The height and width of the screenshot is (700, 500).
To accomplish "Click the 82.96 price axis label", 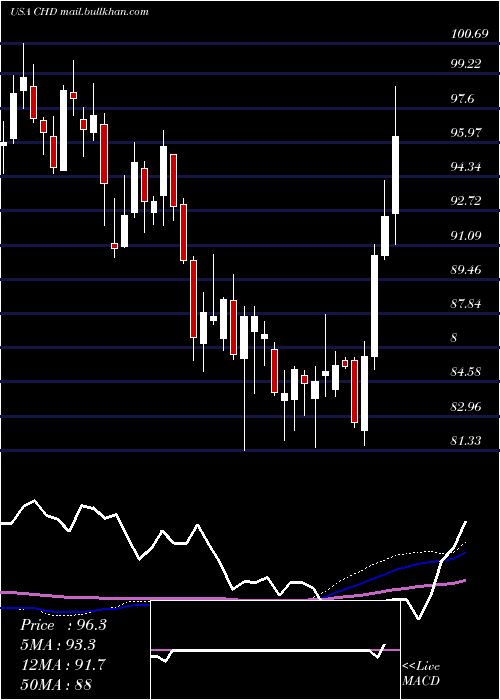I will (x=466, y=407).
